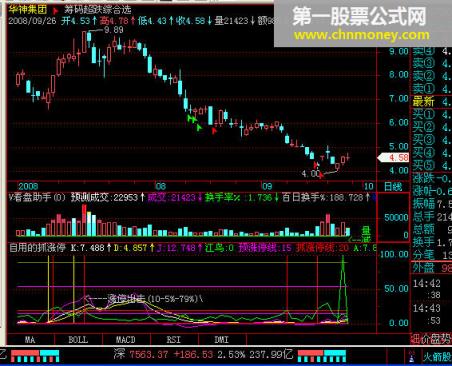Click the 卖② ask row
The height and width of the screenshot is (366, 452).
point(432,76)
